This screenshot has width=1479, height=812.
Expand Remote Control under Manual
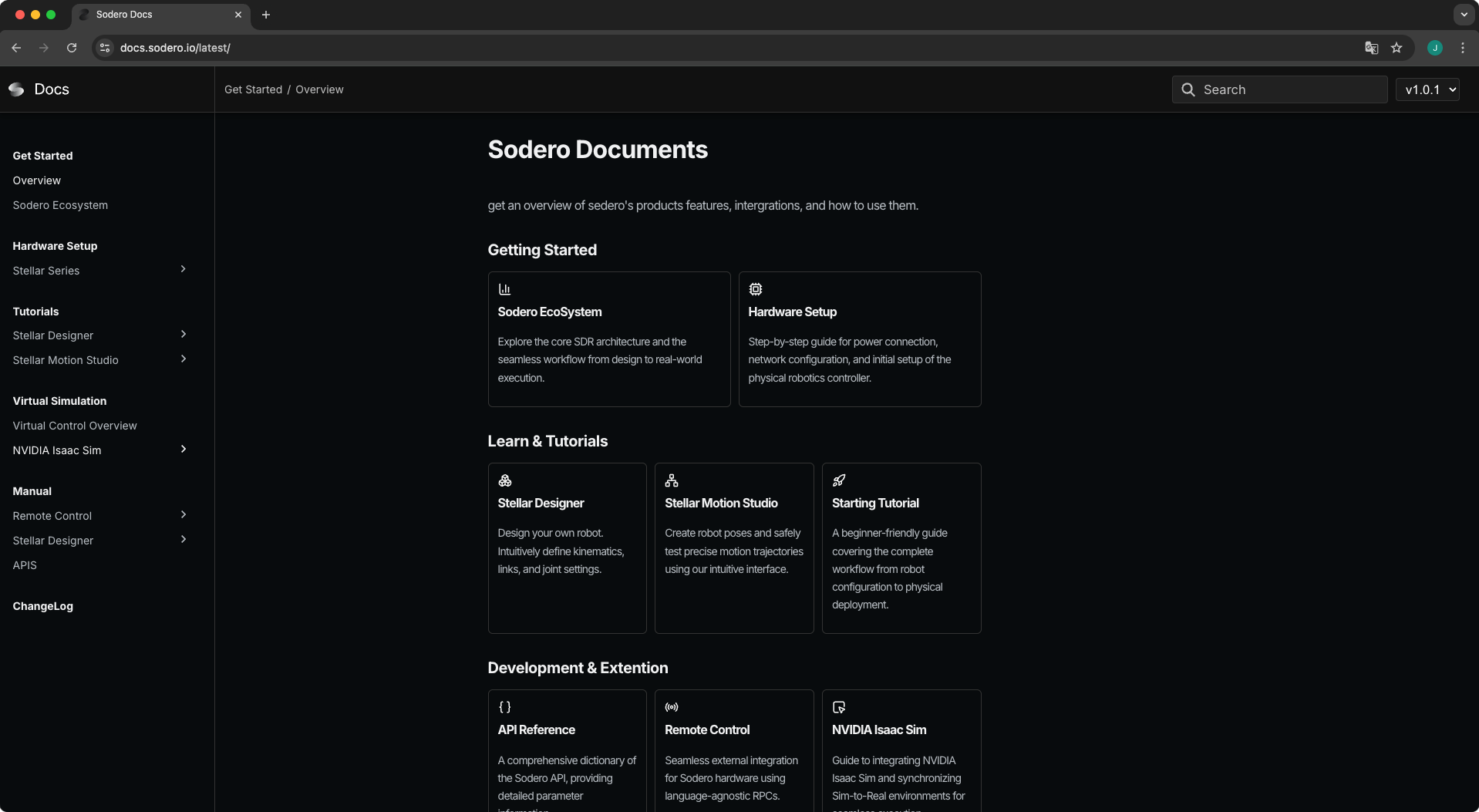184,514
